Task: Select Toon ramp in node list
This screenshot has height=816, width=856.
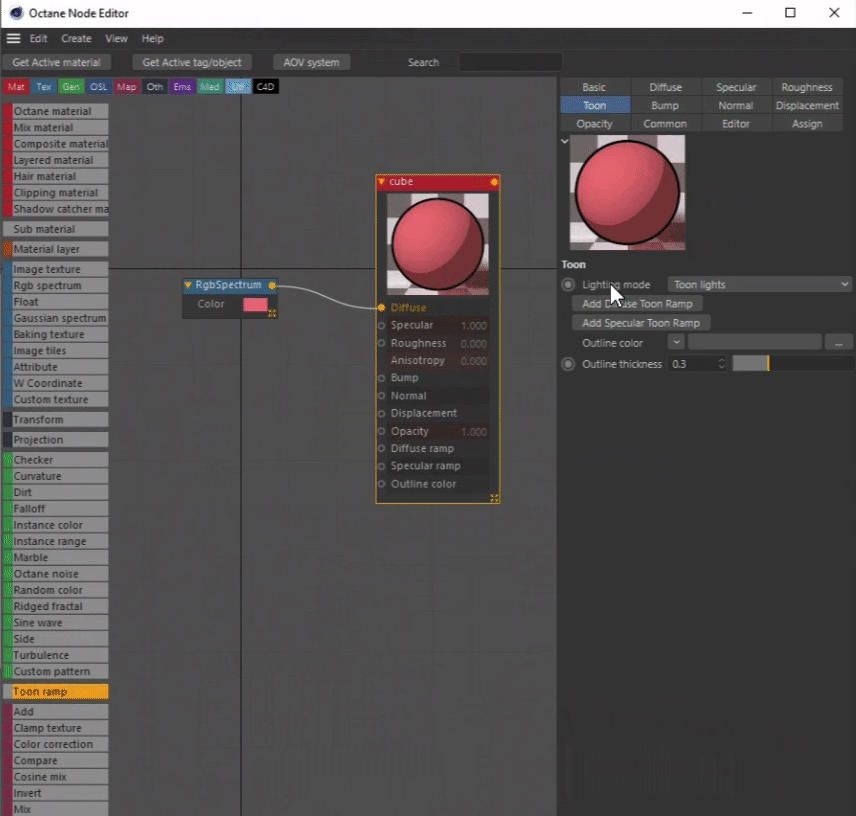Action: tap(56, 692)
